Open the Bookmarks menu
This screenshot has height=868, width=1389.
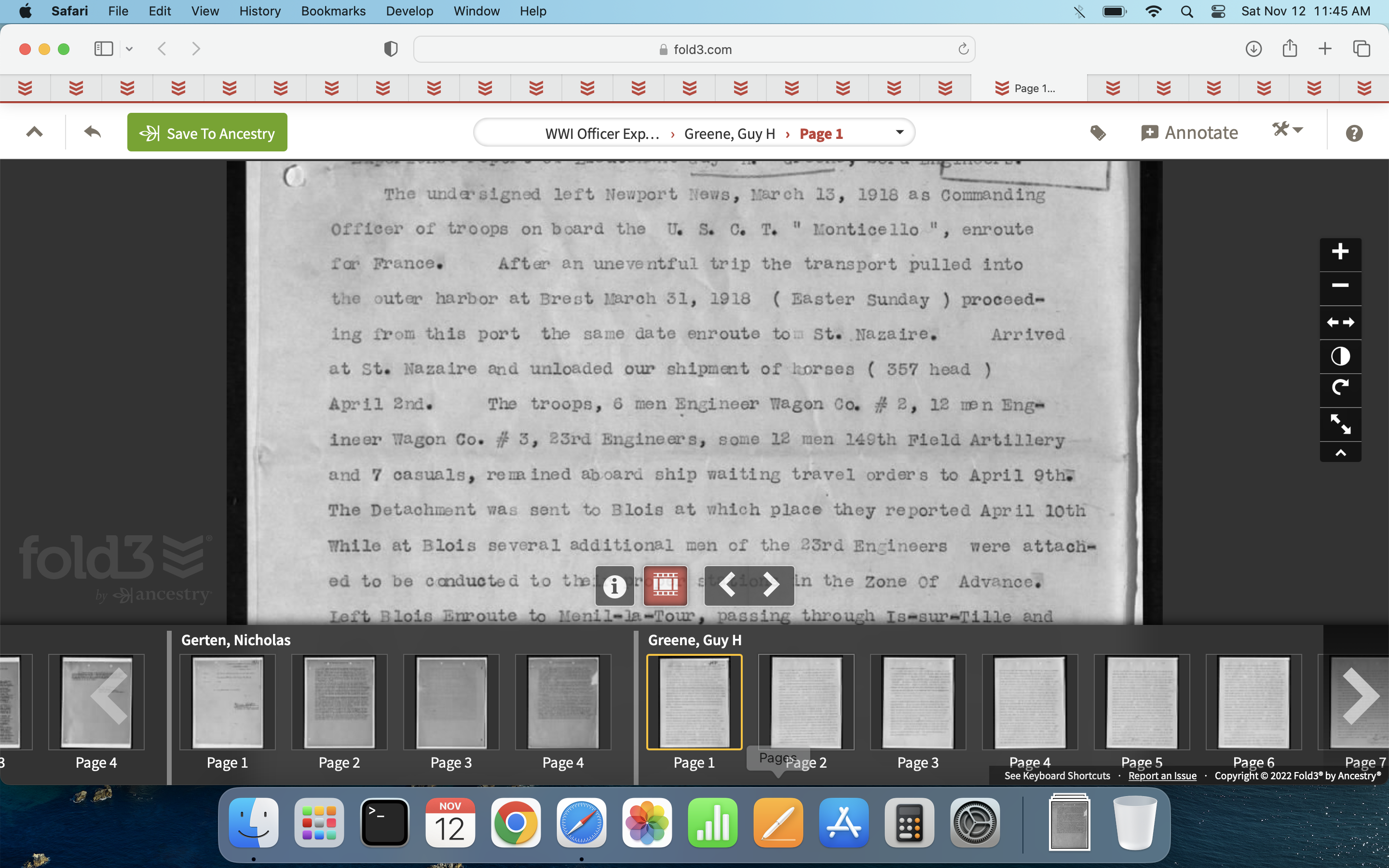point(333,11)
